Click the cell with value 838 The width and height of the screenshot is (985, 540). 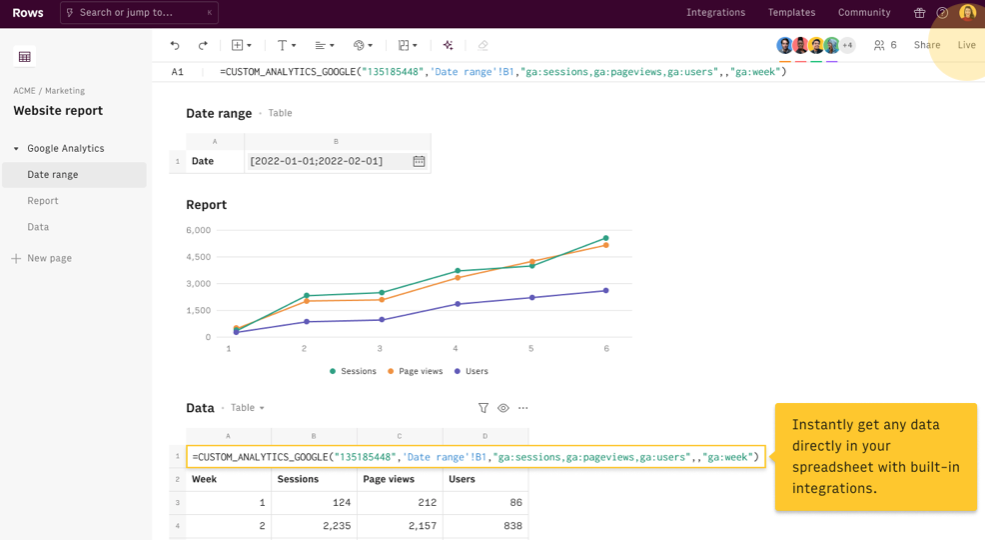[x=486, y=526]
